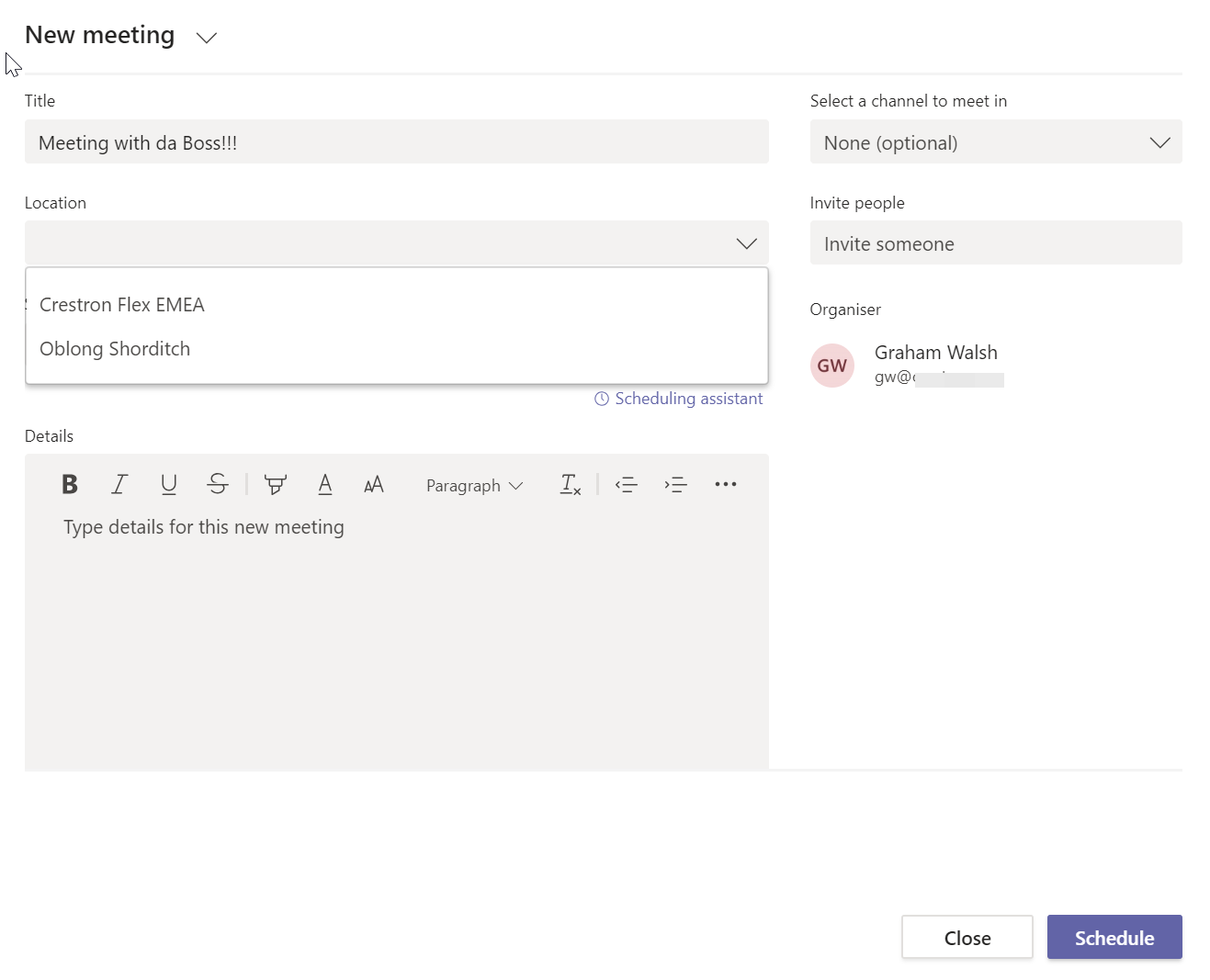The height and width of the screenshot is (980, 1210).
Task: Open the Paragraph style dropdown
Action: [x=475, y=485]
